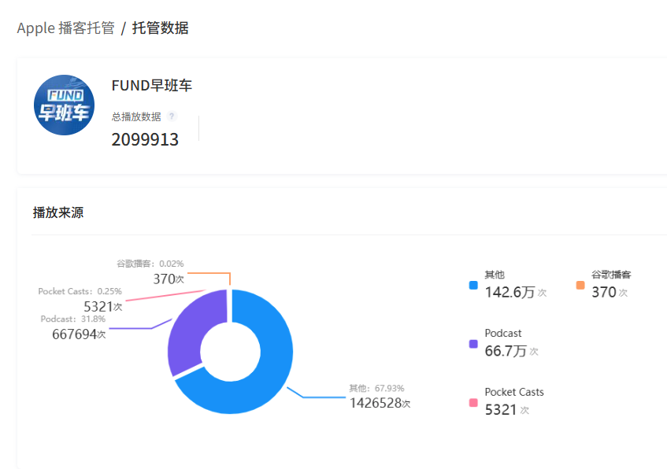Image resolution: width=667 pixels, height=469 pixels.
Task: Click the 667694次 chart data label
Action: 79,334
